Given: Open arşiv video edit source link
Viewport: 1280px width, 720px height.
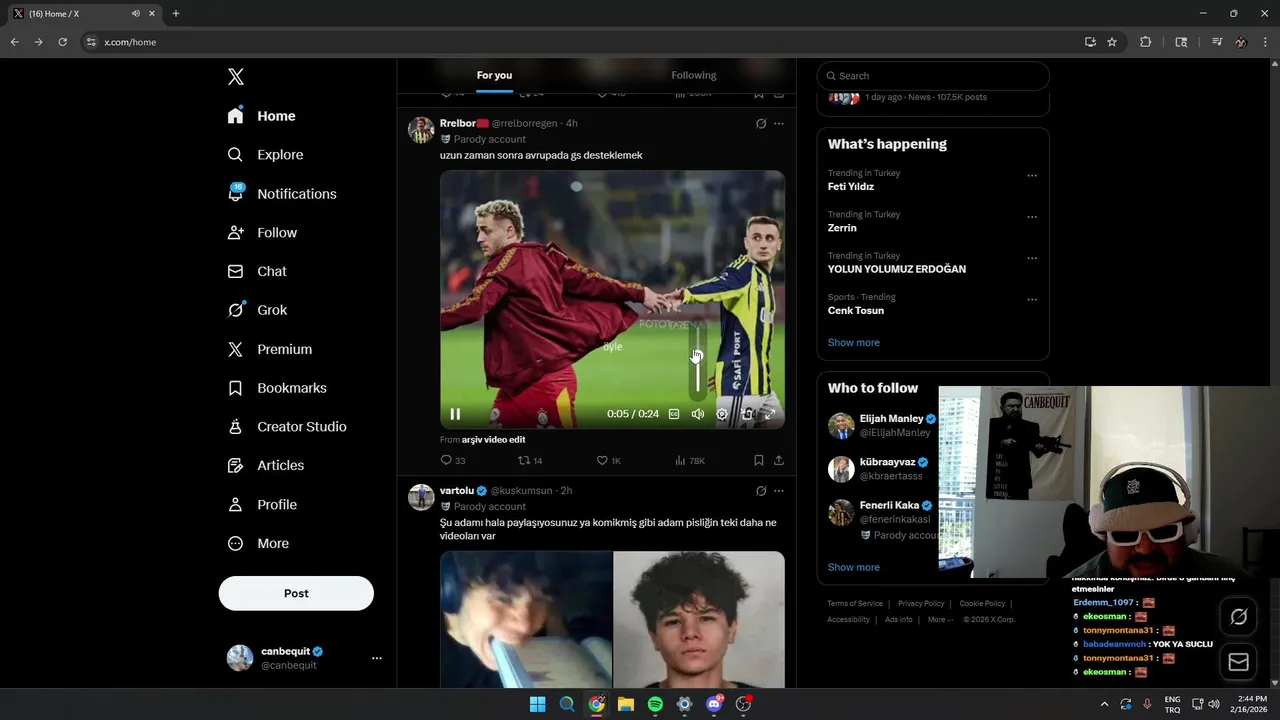Looking at the screenshot, I should point(493,440).
